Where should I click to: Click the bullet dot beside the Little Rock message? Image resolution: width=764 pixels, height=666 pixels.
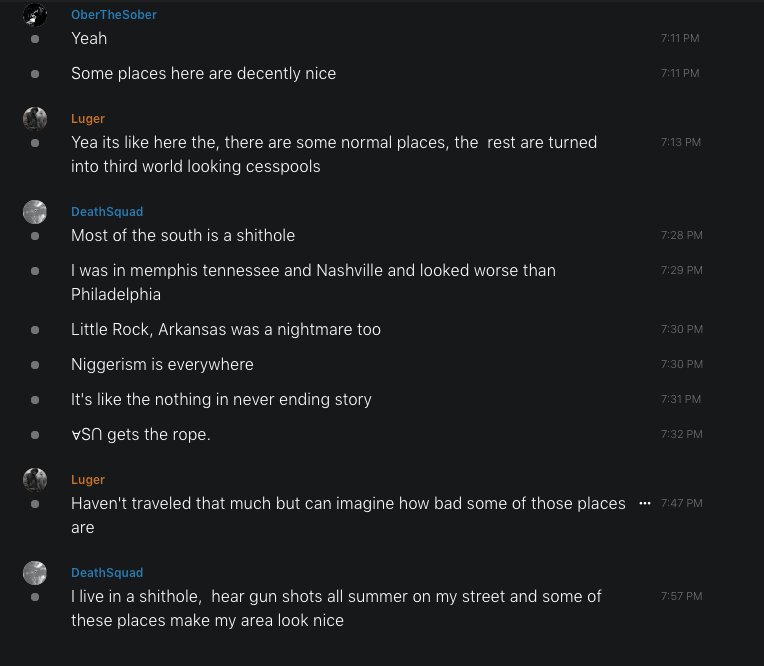[35, 330]
